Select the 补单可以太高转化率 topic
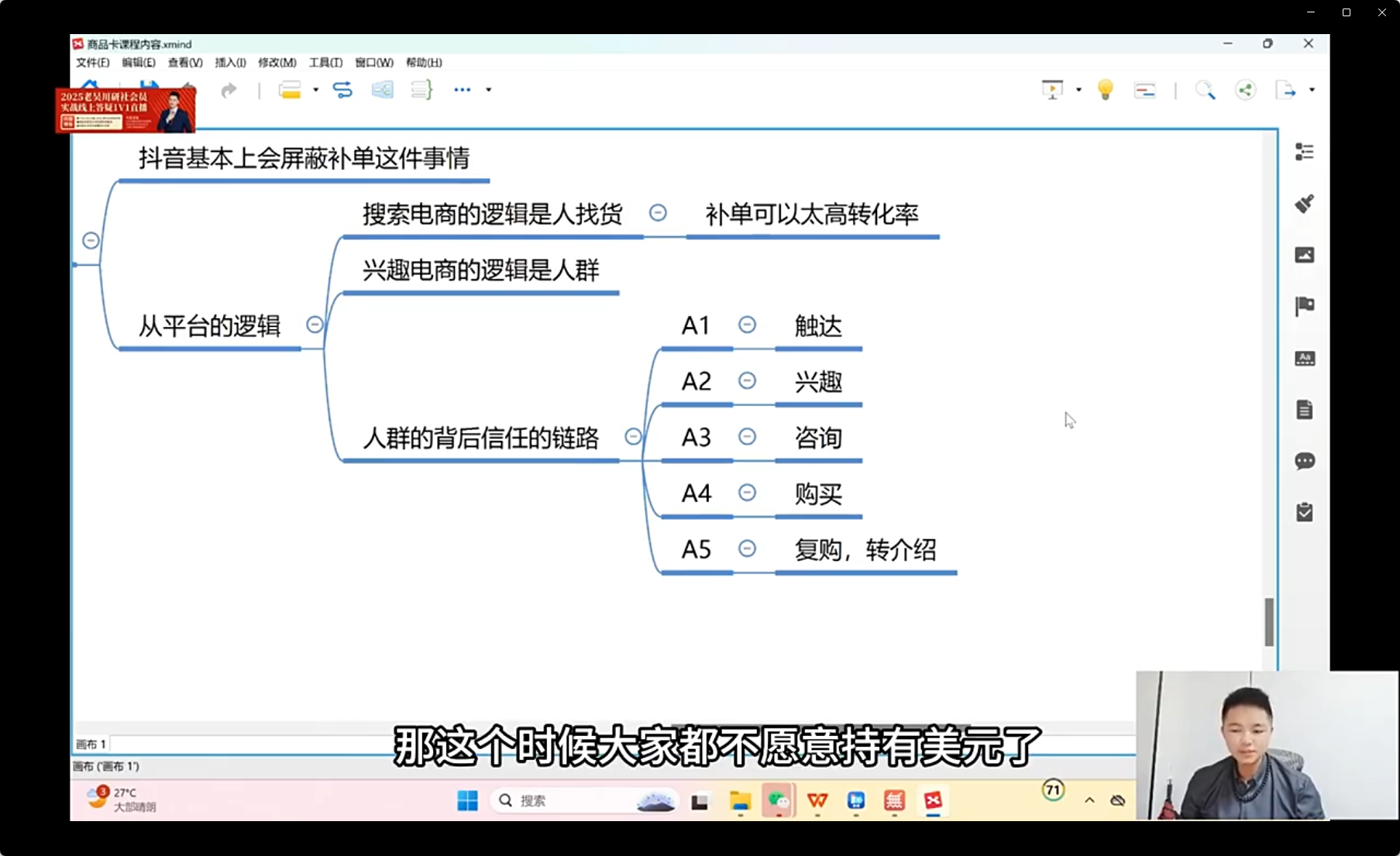The image size is (1400, 856). pyautogui.click(x=811, y=215)
